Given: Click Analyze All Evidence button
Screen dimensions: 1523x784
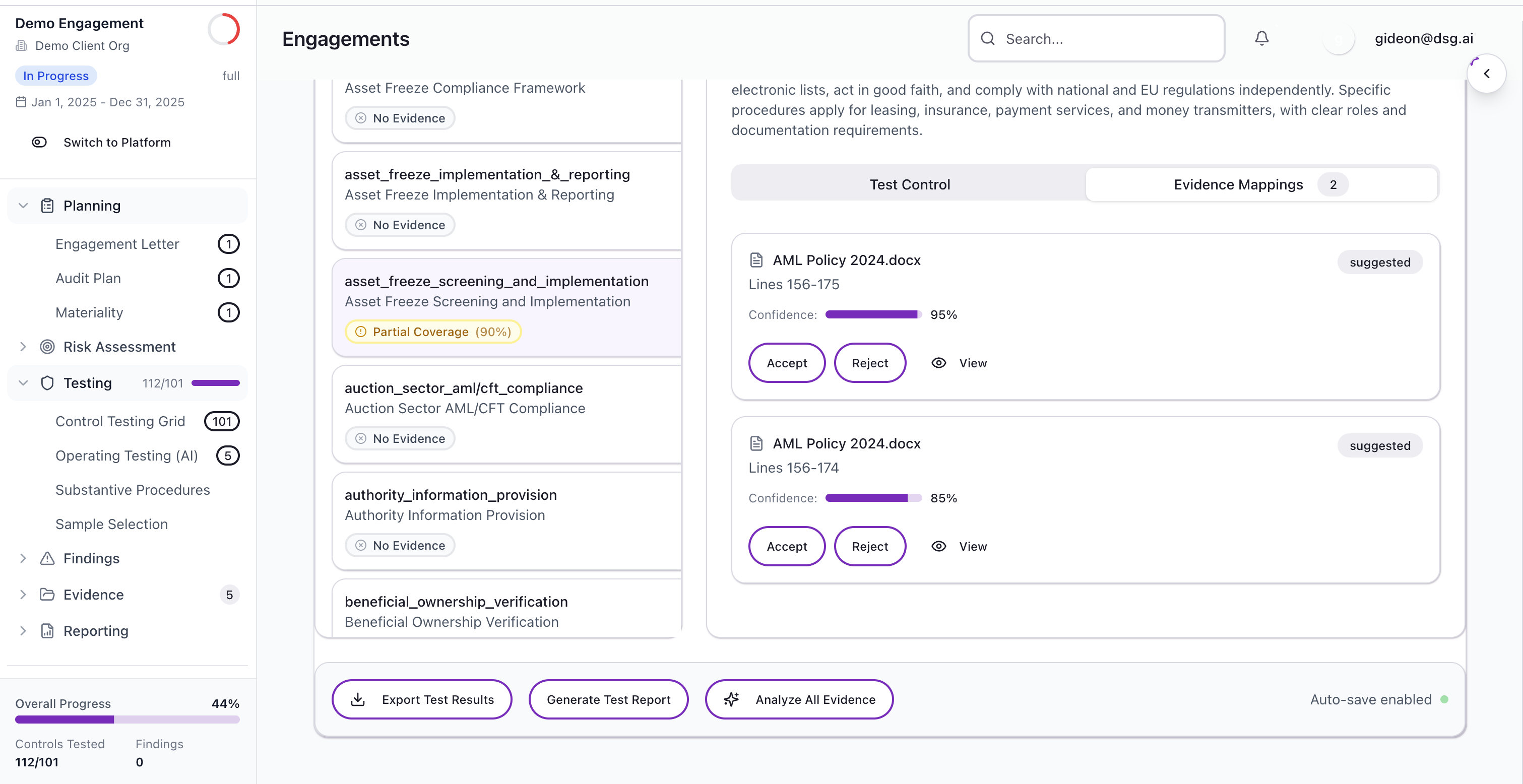Looking at the screenshot, I should (799, 699).
